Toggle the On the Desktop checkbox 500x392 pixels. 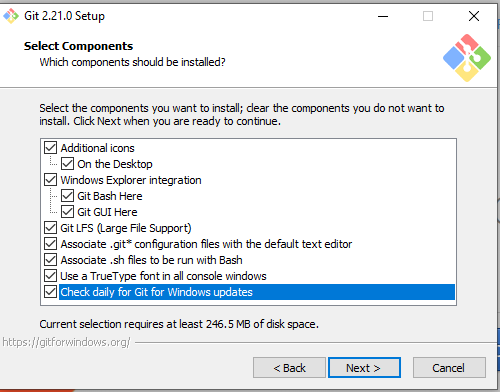tap(67, 163)
